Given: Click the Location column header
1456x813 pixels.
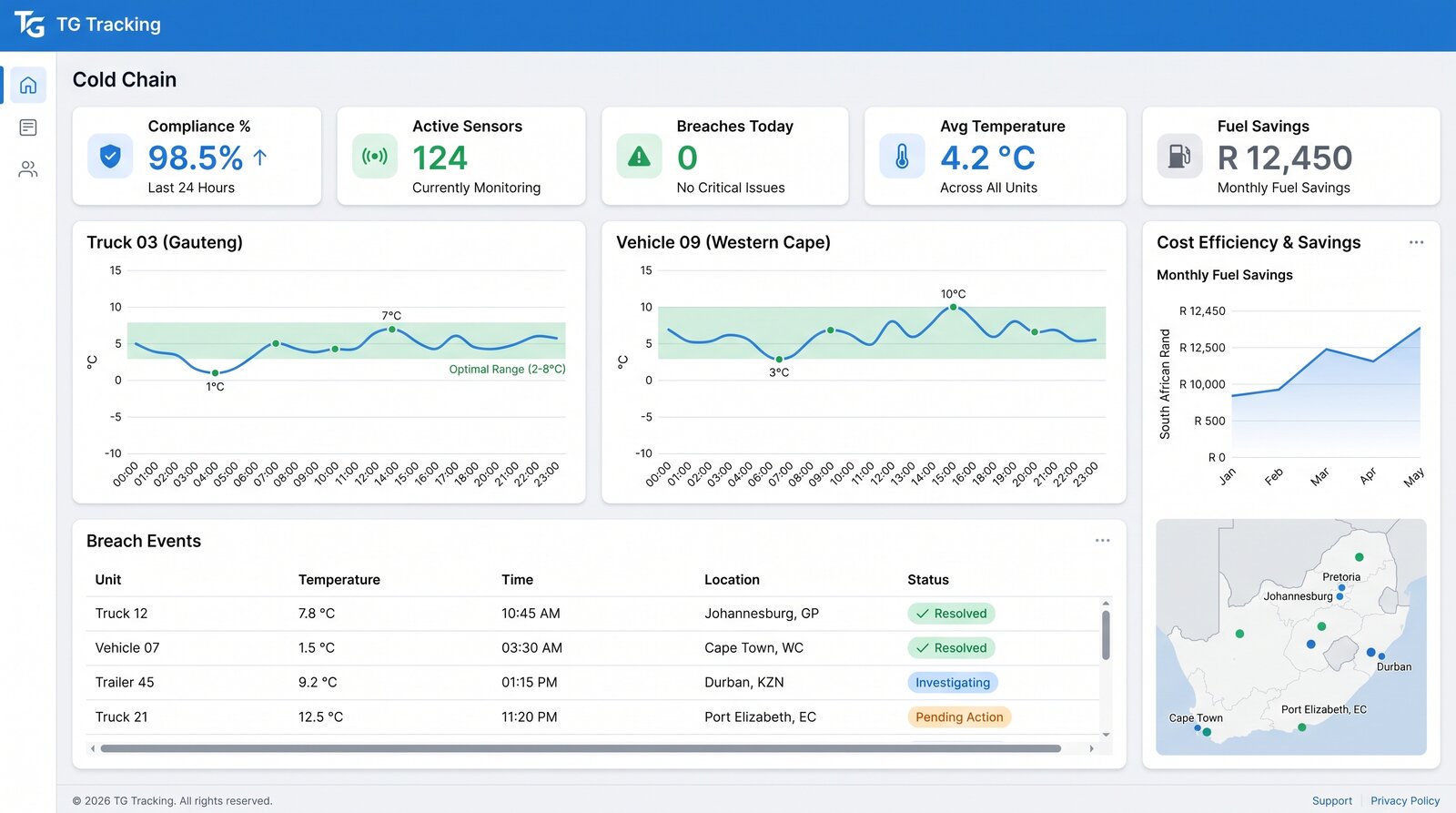Looking at the screenshot, I should [x=732, y=580].
